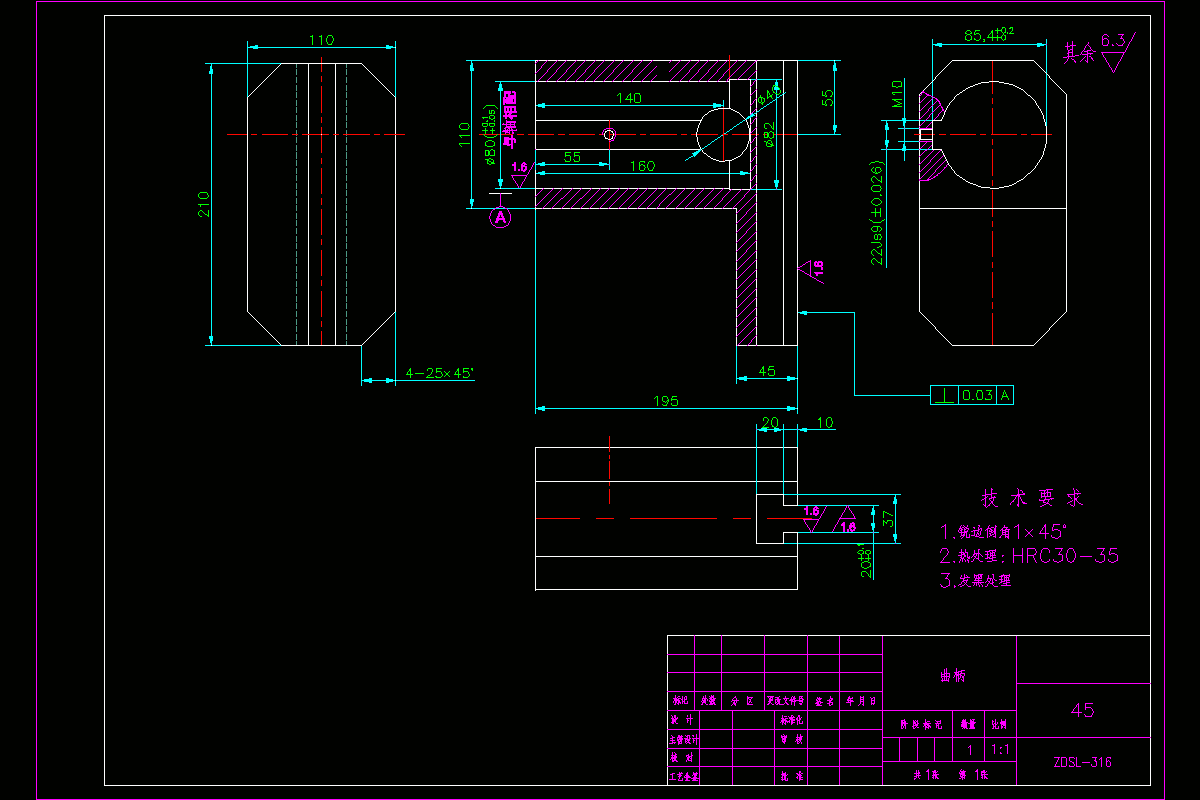The width and height of the screenshot is (1200, 800).
Task: Click the 140 dimension in section view
Action: (629, 98)
